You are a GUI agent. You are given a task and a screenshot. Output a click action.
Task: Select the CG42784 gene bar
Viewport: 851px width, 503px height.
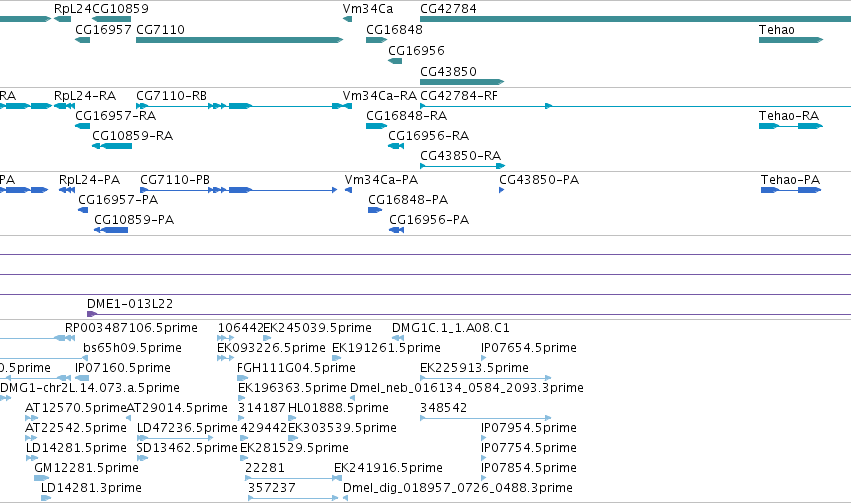pos(636,19)
